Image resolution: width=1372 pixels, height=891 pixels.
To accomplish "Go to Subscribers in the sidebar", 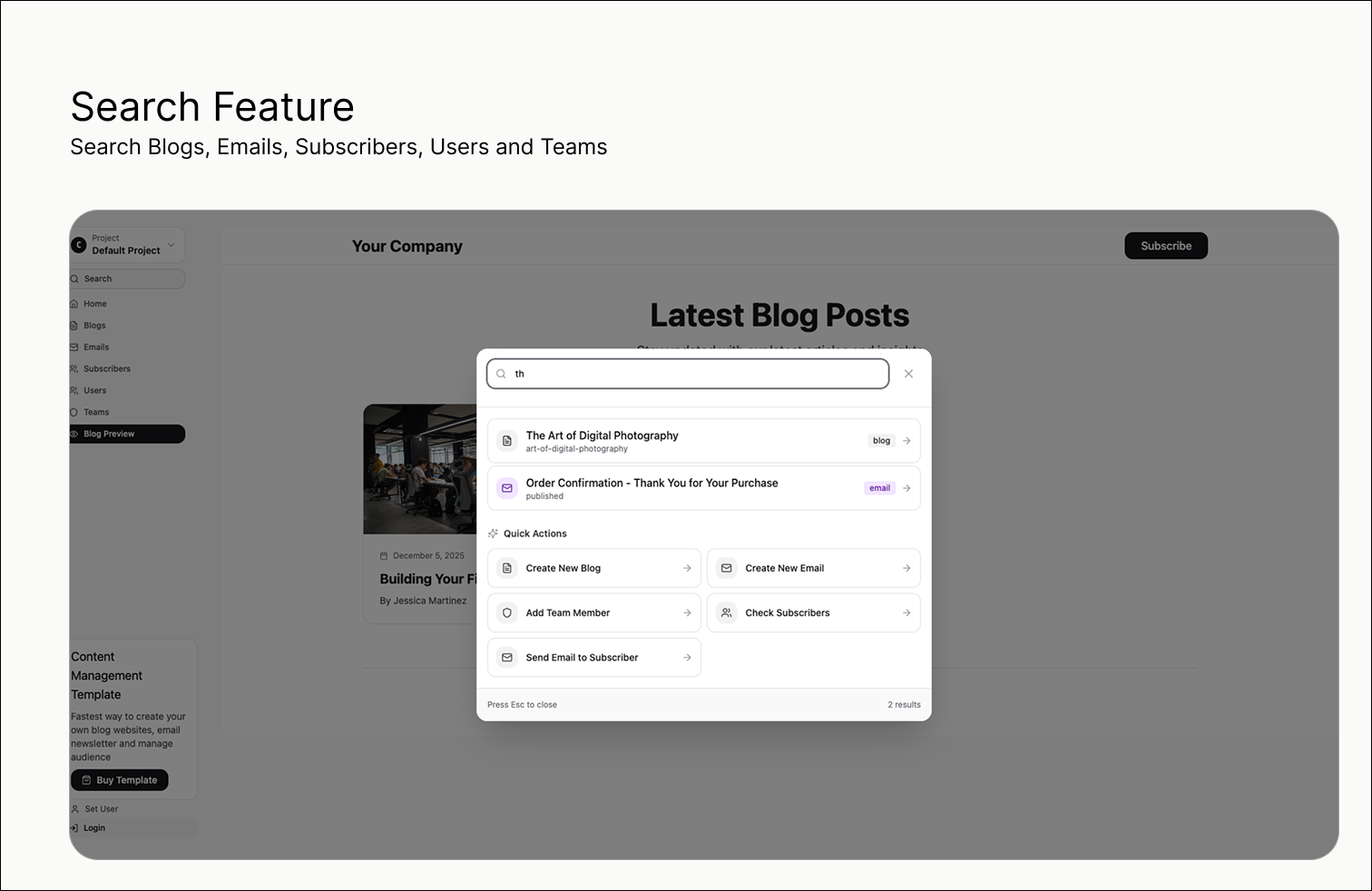I will point(106,369).
